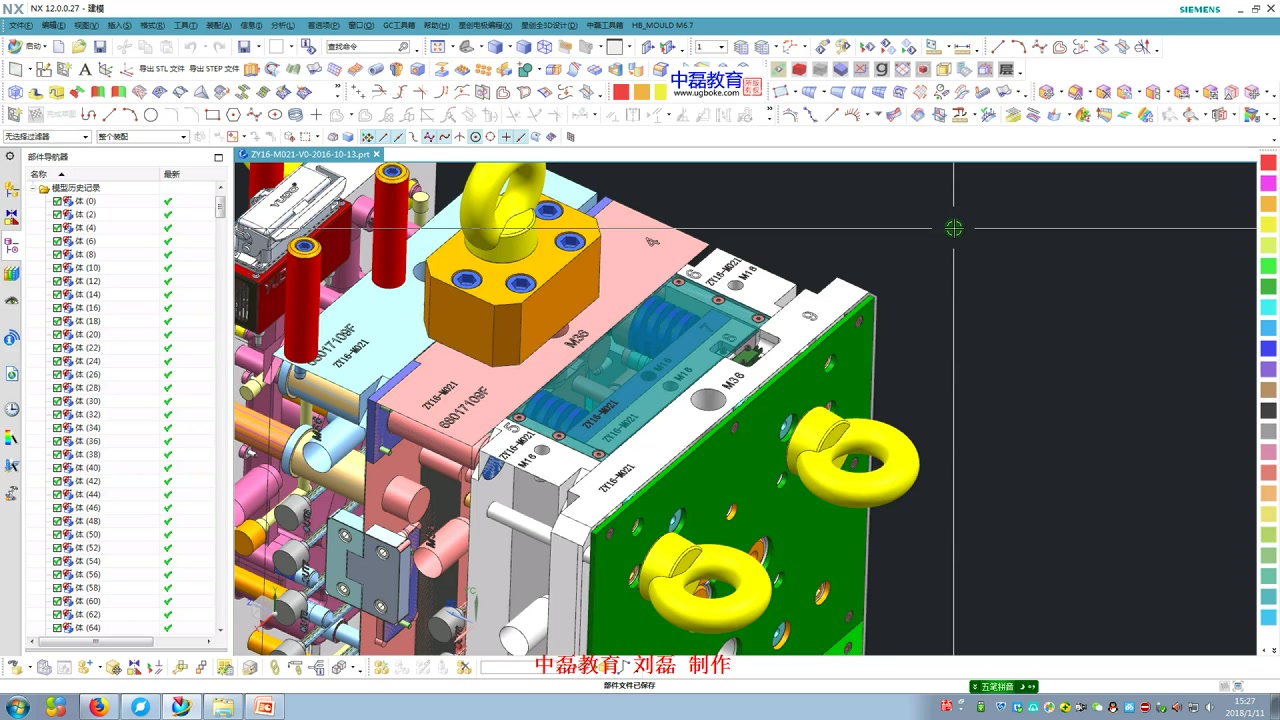This screenshot has height=720, width=1280.
Task: Collapse the 模型历史记录 tree node
Action: pos(33,188)
